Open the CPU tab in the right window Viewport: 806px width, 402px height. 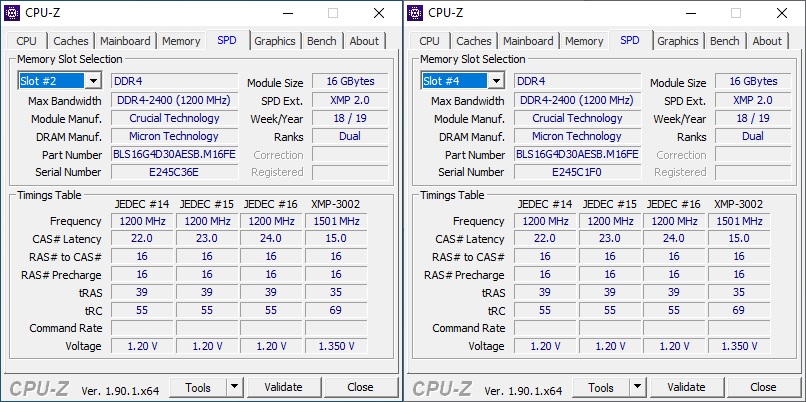point(429,41)
